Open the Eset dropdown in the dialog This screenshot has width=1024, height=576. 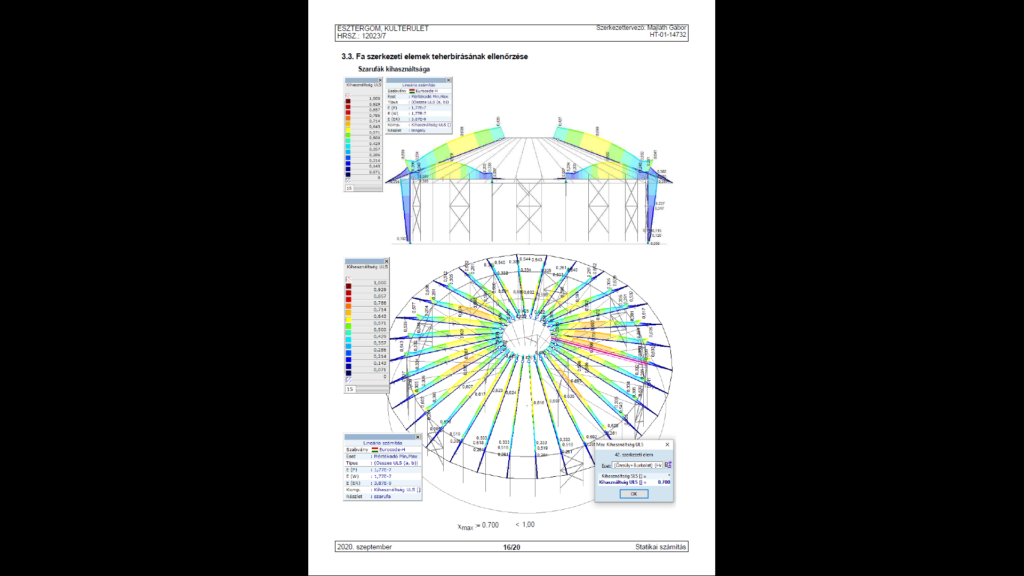coord(637,465)
